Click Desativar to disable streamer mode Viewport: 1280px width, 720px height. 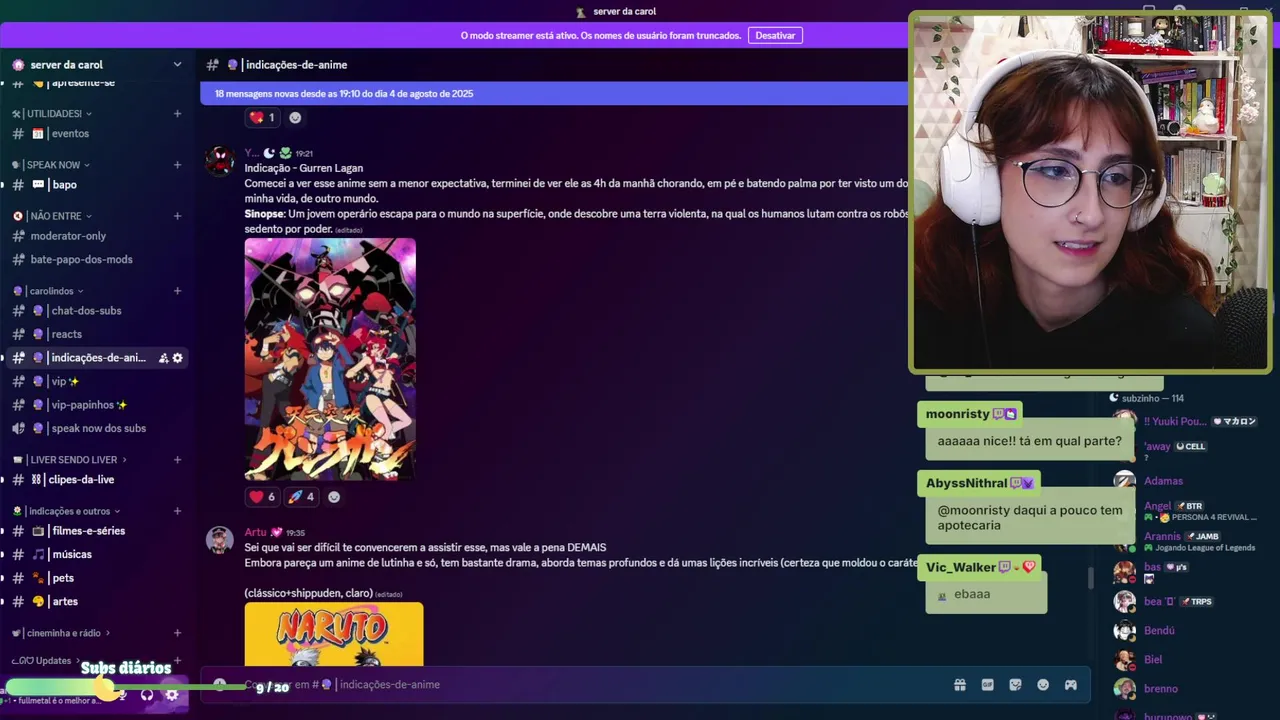(x=775, y=35)
